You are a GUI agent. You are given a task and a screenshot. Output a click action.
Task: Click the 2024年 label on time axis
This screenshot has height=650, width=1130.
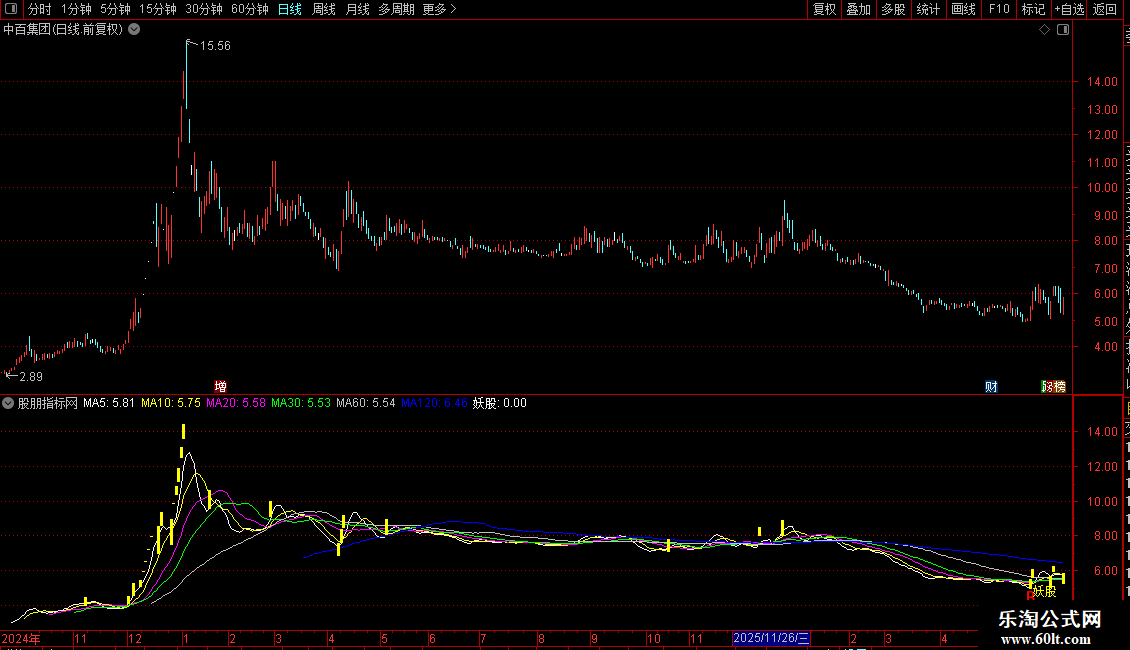coord(21,638)
